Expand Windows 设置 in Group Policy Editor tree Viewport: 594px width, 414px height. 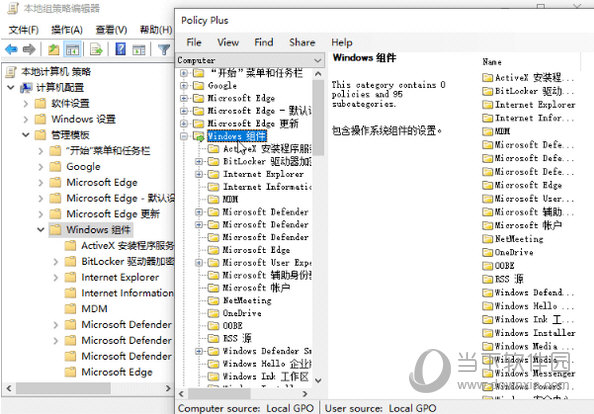pos(26,119)
